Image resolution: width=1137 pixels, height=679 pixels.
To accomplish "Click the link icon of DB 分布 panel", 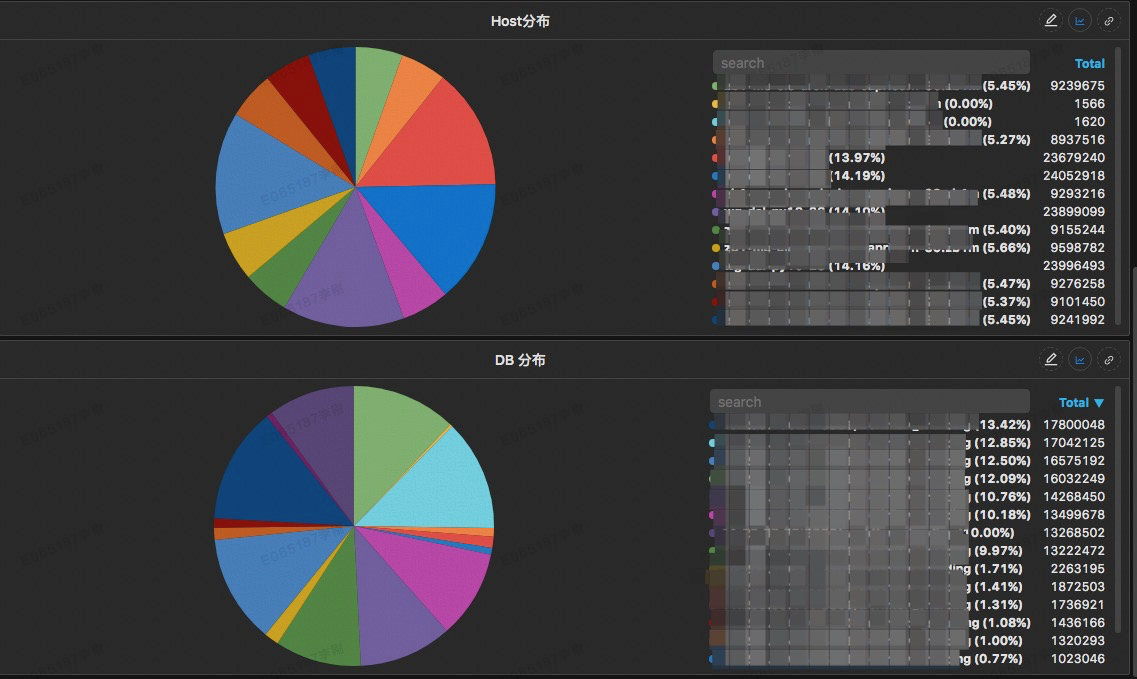I will (1109, 359).
